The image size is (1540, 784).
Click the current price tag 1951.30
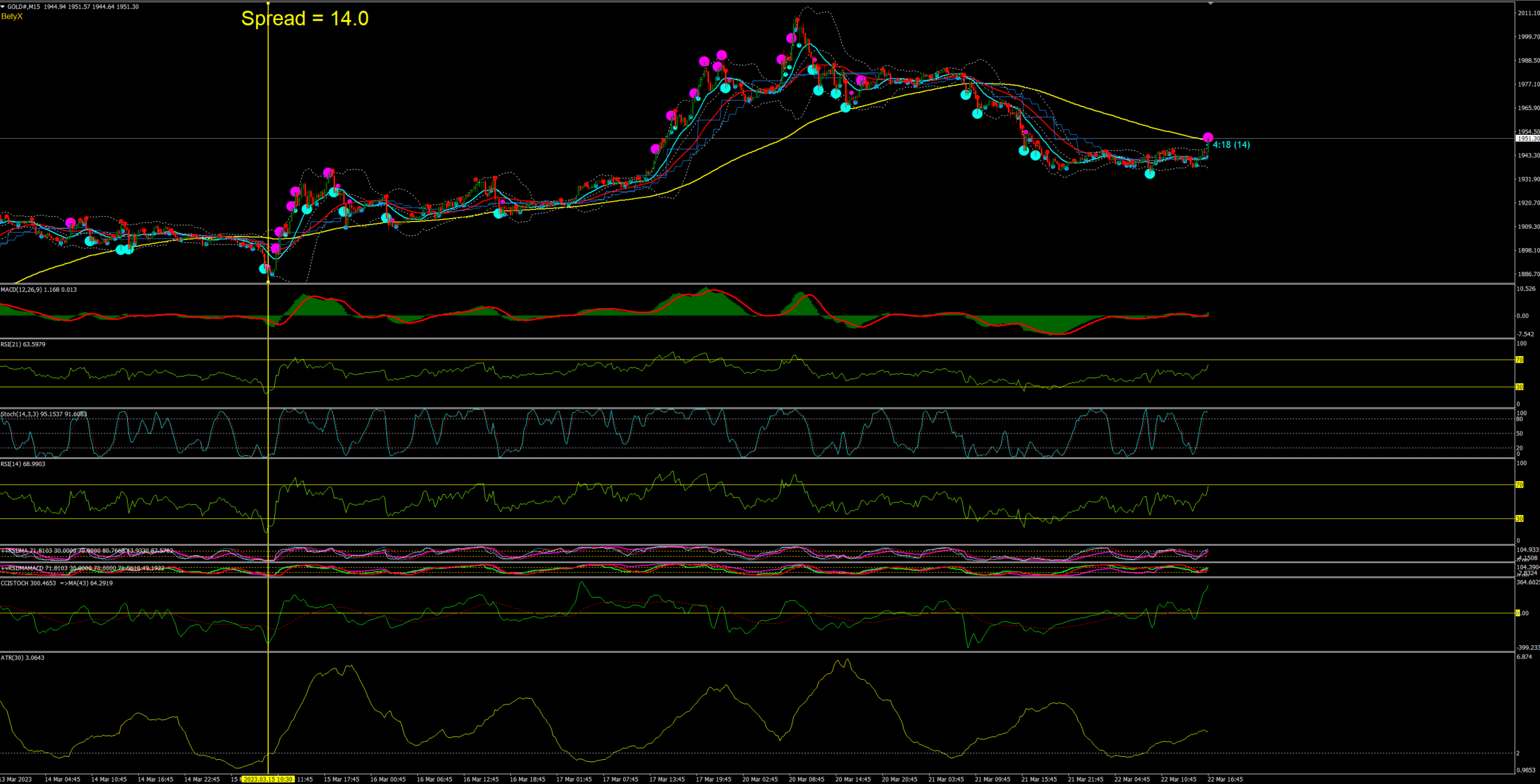click(1527, 139)
